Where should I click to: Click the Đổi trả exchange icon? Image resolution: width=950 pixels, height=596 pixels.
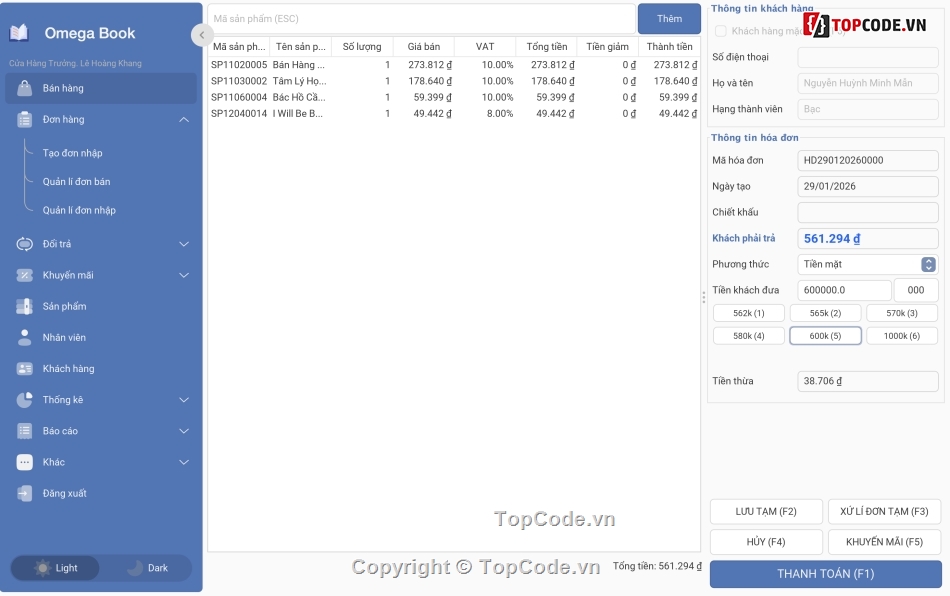pos(24,244)
